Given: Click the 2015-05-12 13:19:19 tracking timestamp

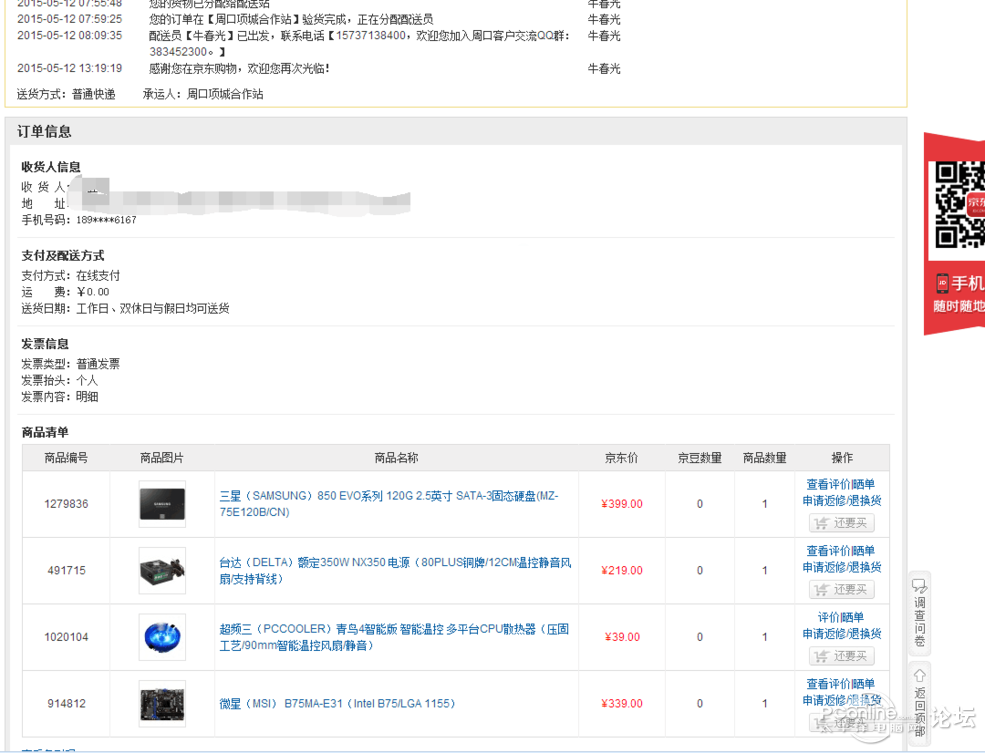Looking at the screenshot, I should tap(70, 68).
